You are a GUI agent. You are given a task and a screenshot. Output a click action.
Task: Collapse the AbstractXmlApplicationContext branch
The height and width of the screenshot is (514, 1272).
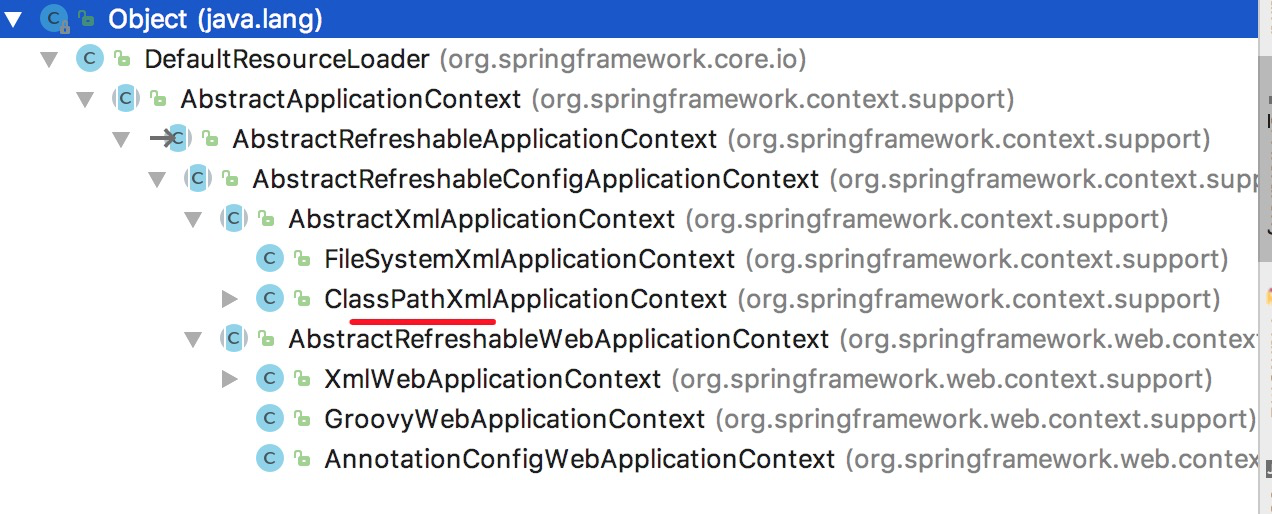(x=193, y=219)
